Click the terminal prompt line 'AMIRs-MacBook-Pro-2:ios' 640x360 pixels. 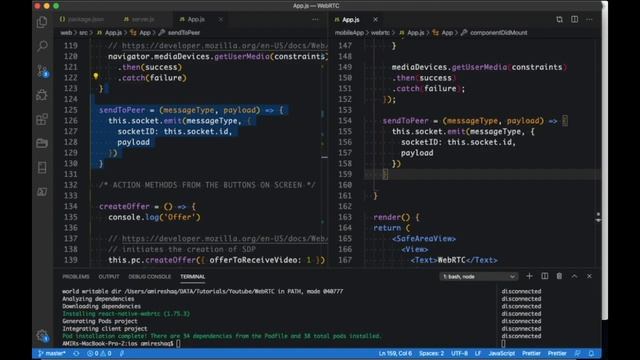[x=118, y=344]
